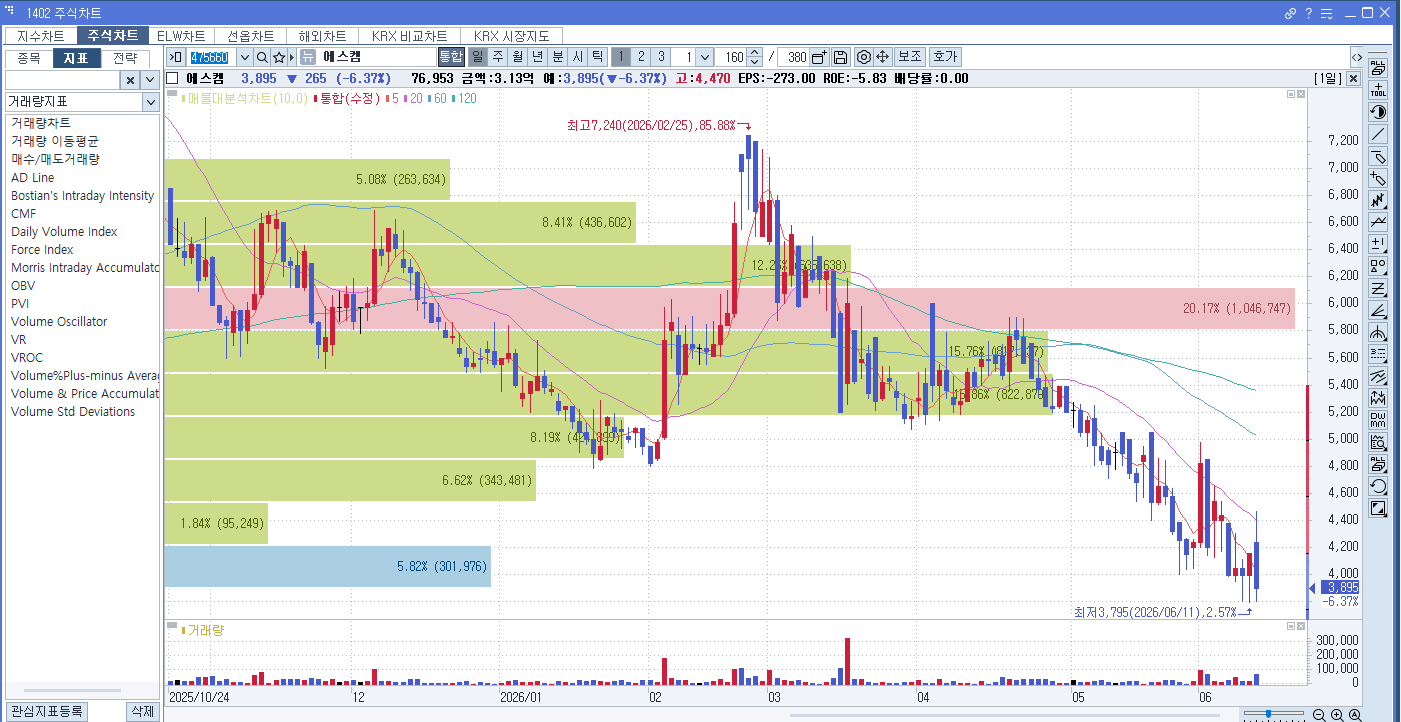
Task: Select the 월 monthly period button
Action: pos(517,57)
